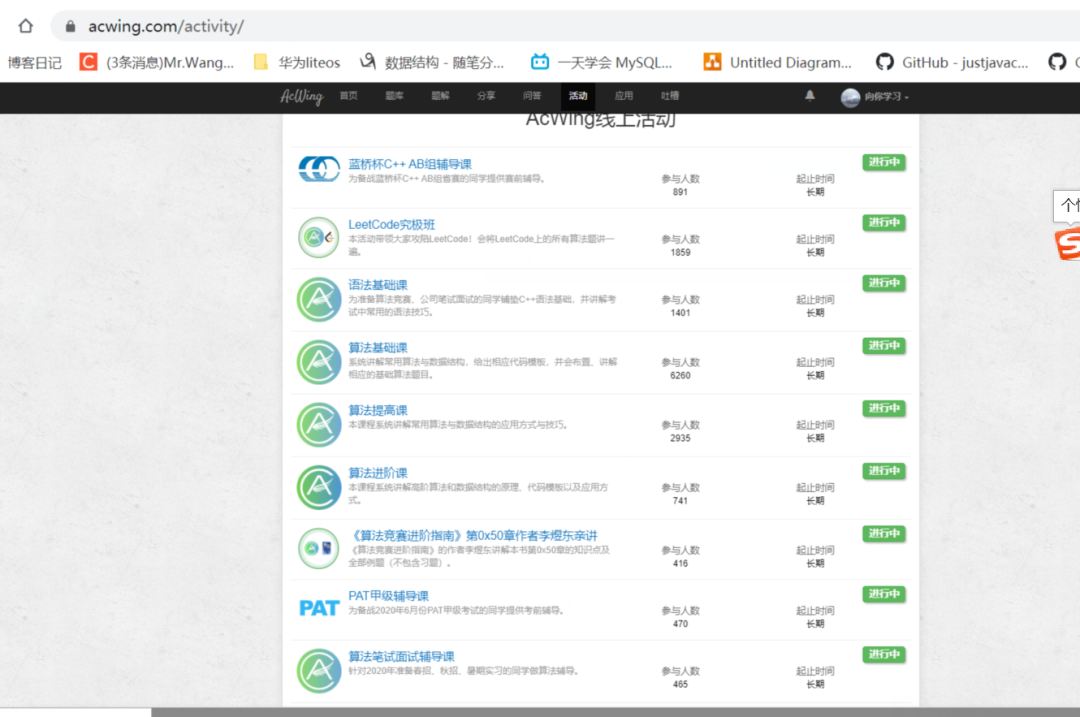Click 进行中 badge for 算法笔试面试辅导课
The height and width of the screenshot is (717, 1080).
[884, 656]
